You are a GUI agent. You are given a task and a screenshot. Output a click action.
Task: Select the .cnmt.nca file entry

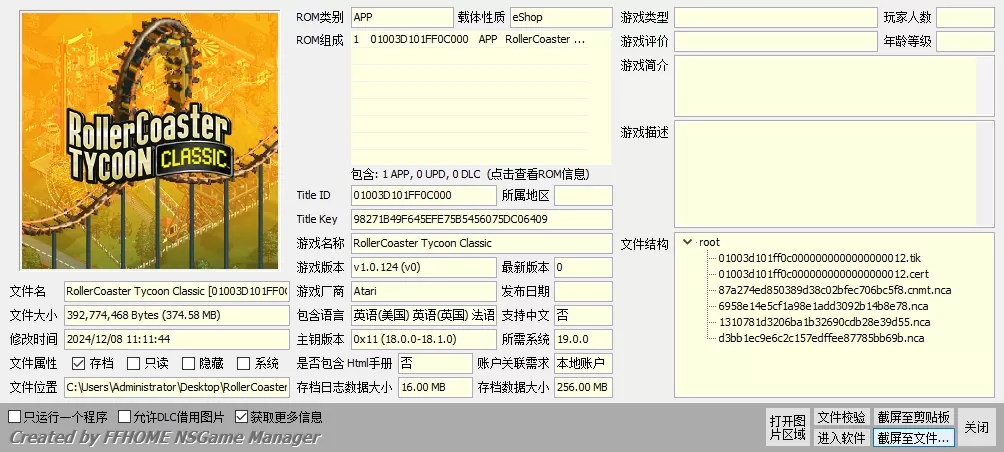[x=834, y=290]
